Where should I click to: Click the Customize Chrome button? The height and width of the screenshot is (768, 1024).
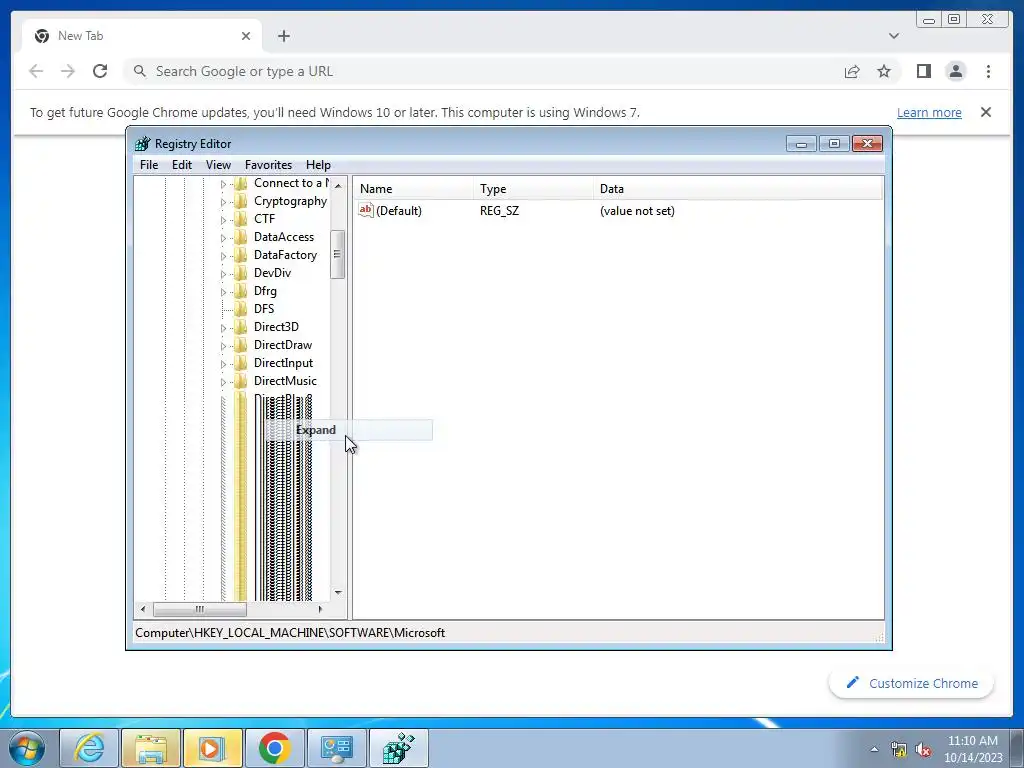pyautogui.click(x=911, y=683)
